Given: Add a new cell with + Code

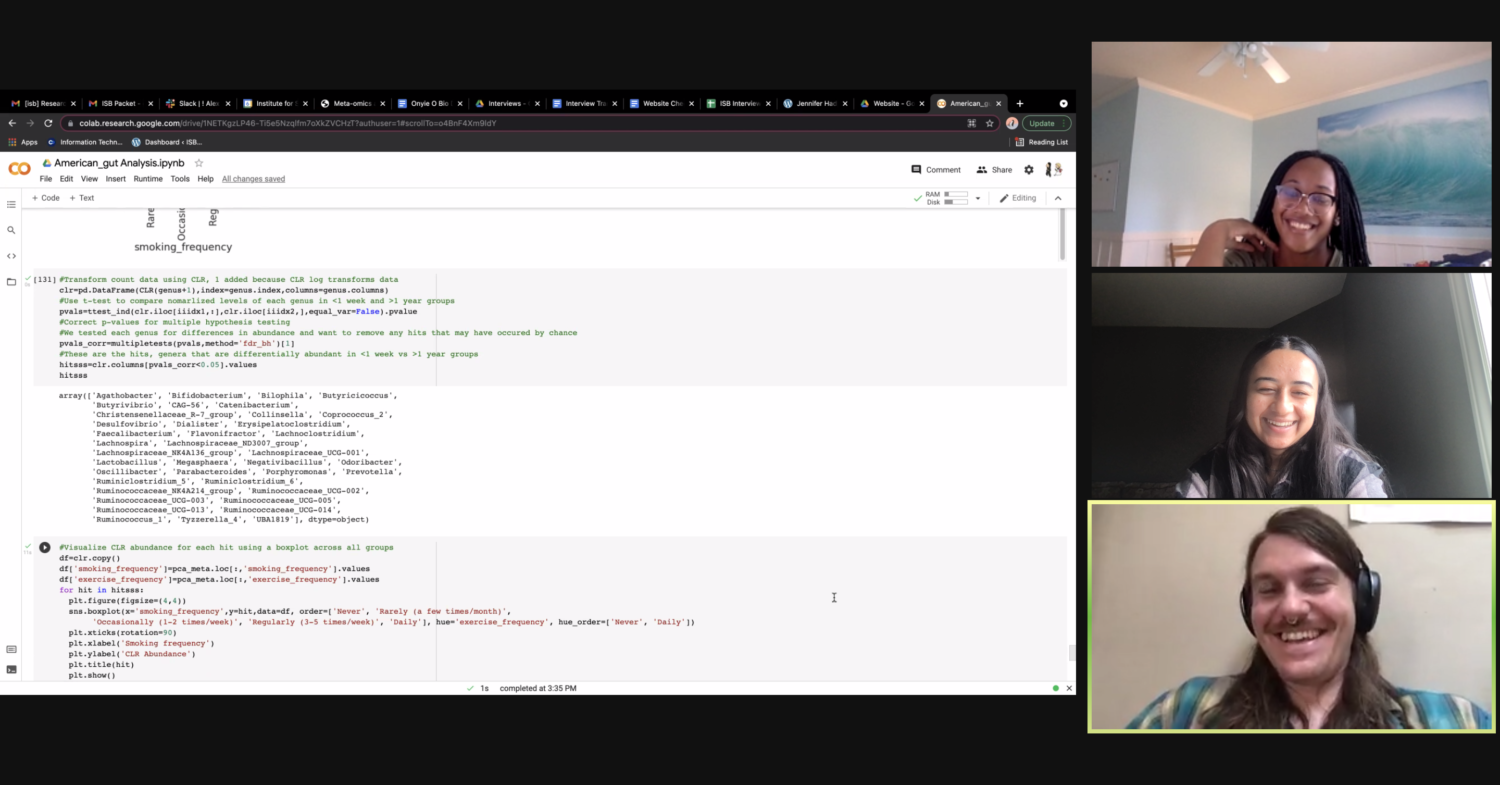Looking at the screenshot, I should point(46,198).
